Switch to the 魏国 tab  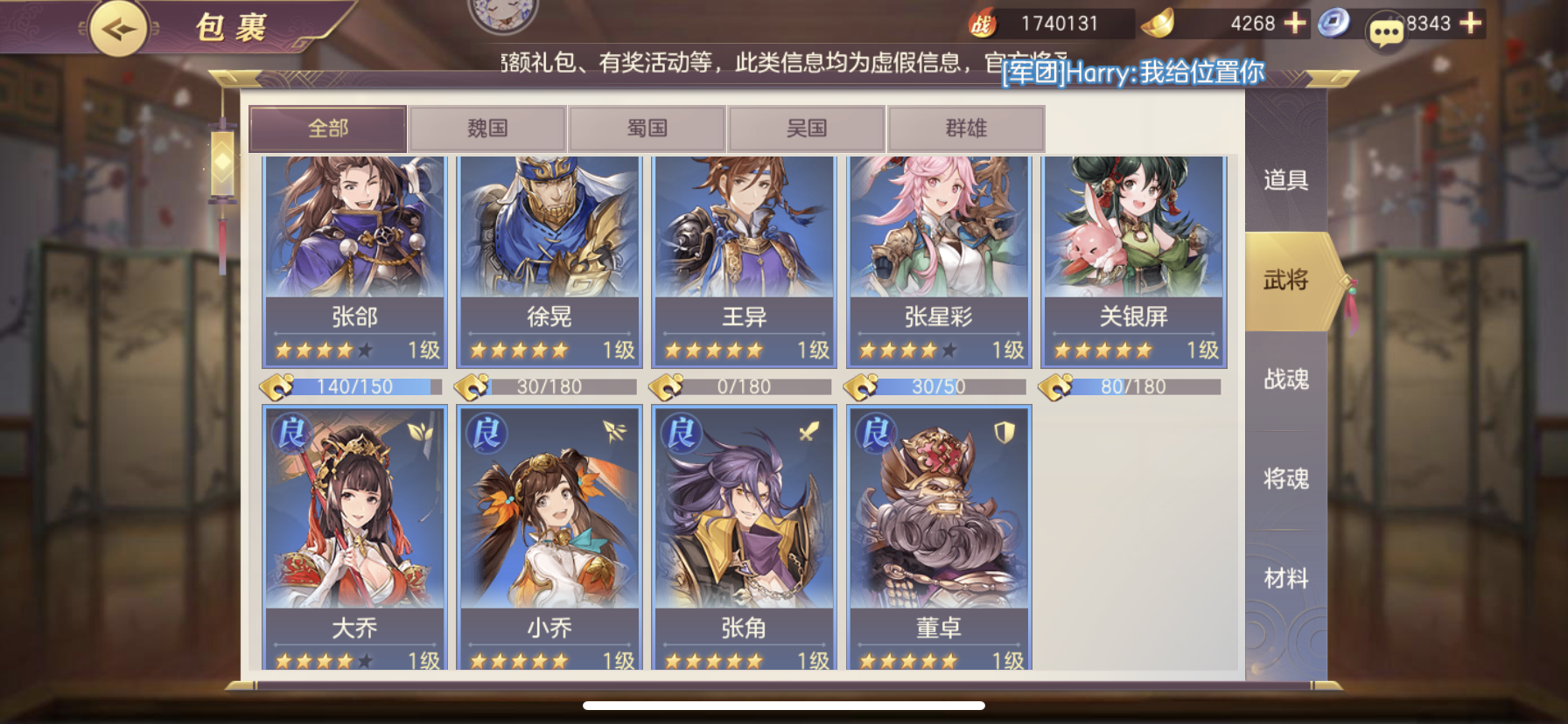click(x=487, y=129)
